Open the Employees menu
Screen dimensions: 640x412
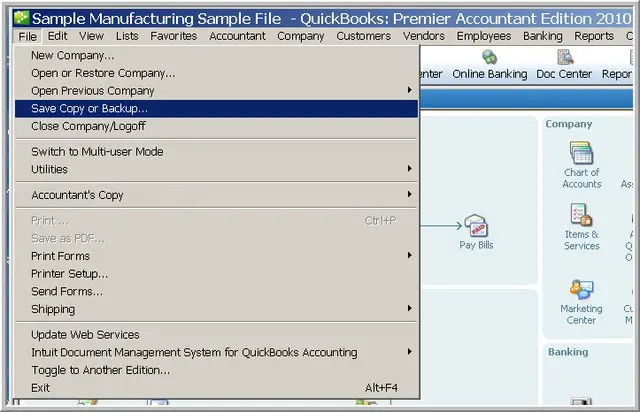[x=484, y=36]
